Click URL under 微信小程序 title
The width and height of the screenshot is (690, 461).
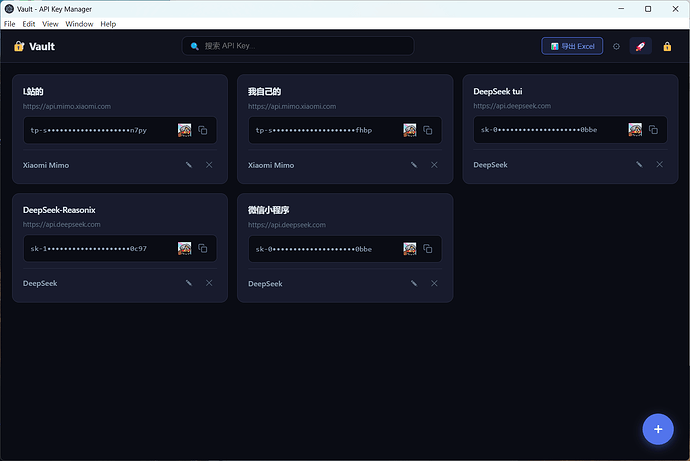pyautogui.click(x=287, y=225)
